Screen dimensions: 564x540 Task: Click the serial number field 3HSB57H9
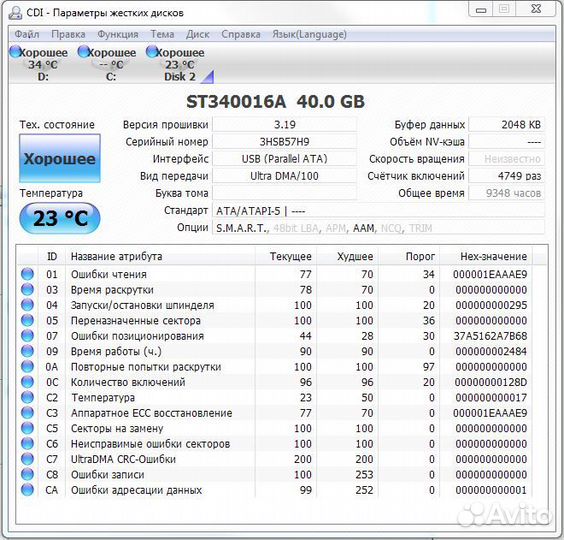285,142
